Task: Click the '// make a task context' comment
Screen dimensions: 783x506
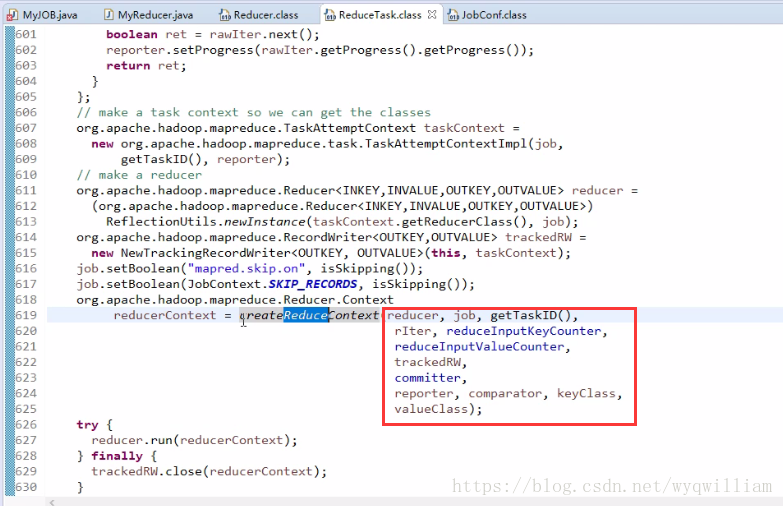Action: [x=254, y=112]
